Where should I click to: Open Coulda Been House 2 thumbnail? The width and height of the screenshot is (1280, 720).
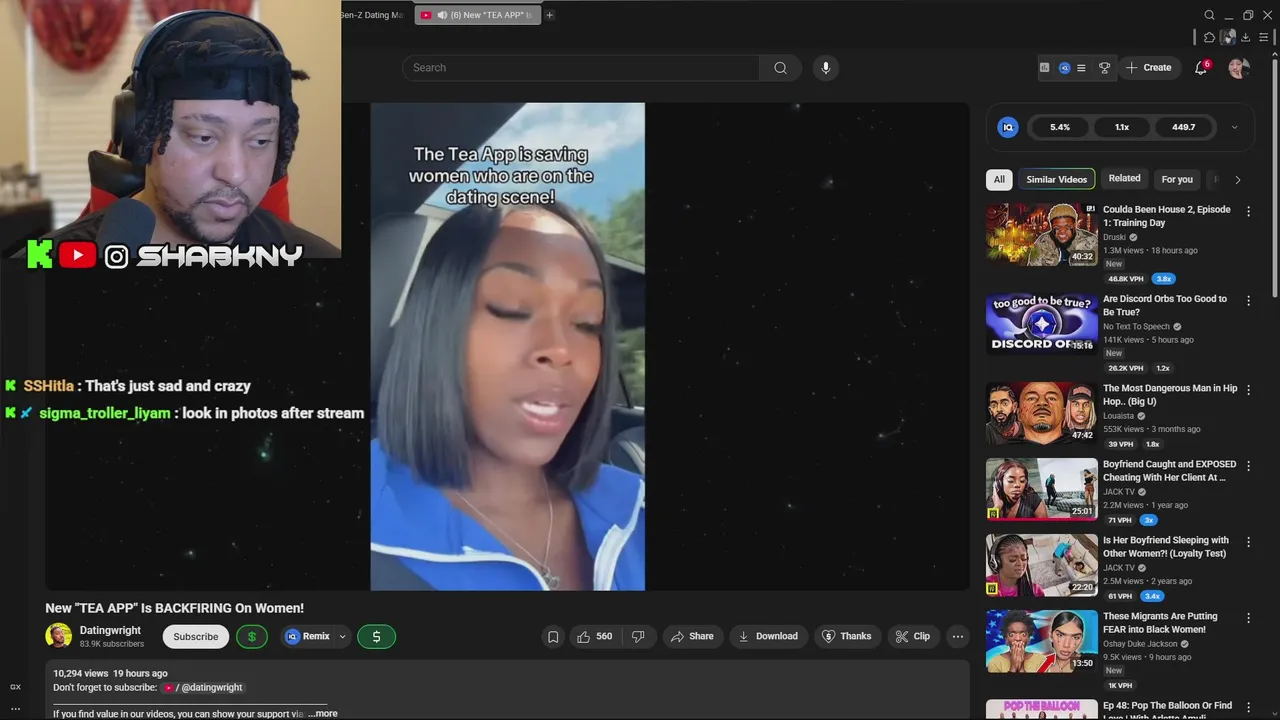coord(1042,235)
